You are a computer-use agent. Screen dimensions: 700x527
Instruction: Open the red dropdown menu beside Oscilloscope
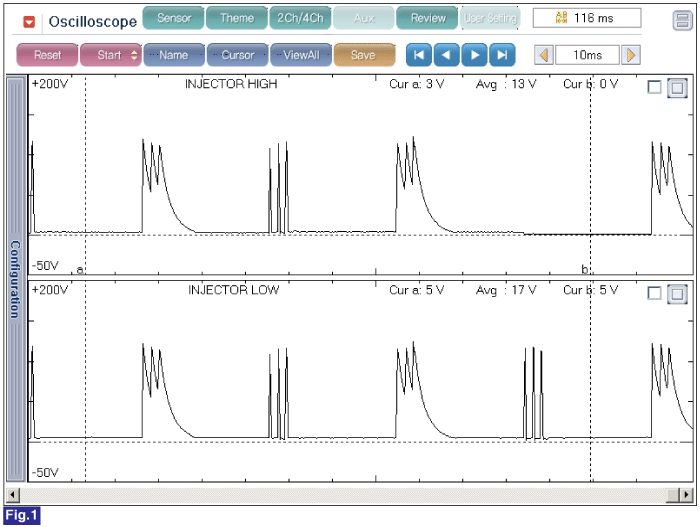point(29,21)
